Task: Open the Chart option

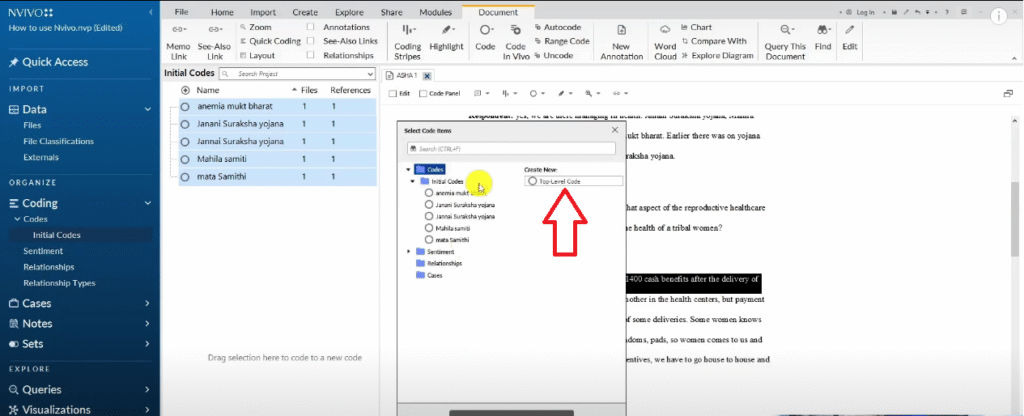Action: [696, 27]
